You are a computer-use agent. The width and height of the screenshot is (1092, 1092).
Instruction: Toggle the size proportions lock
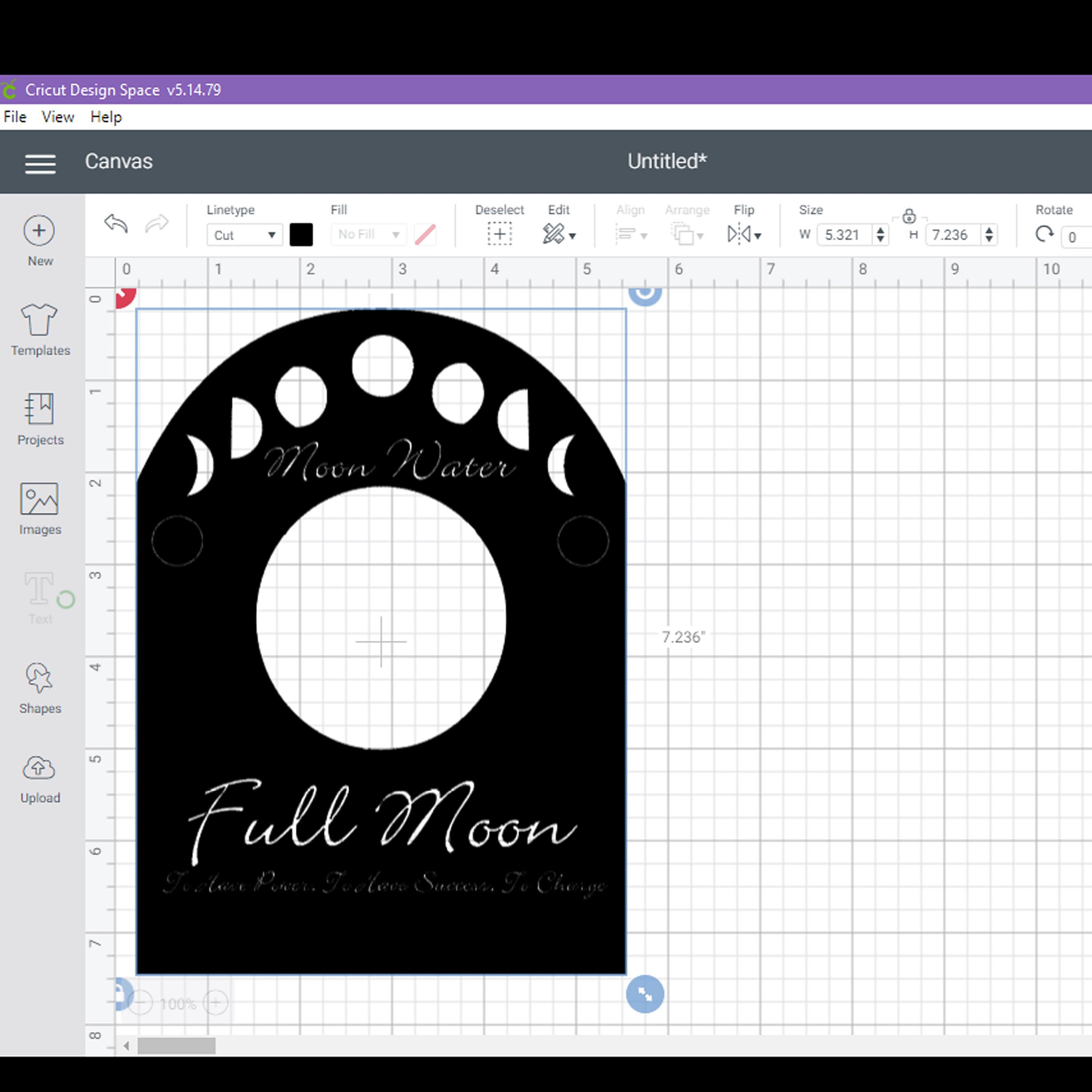click(909, 217)
